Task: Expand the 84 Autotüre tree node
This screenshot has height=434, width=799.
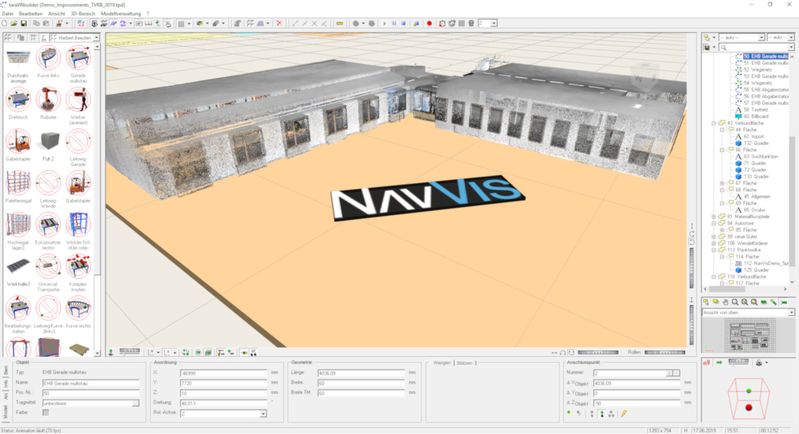Action: (x=714, y=223)
